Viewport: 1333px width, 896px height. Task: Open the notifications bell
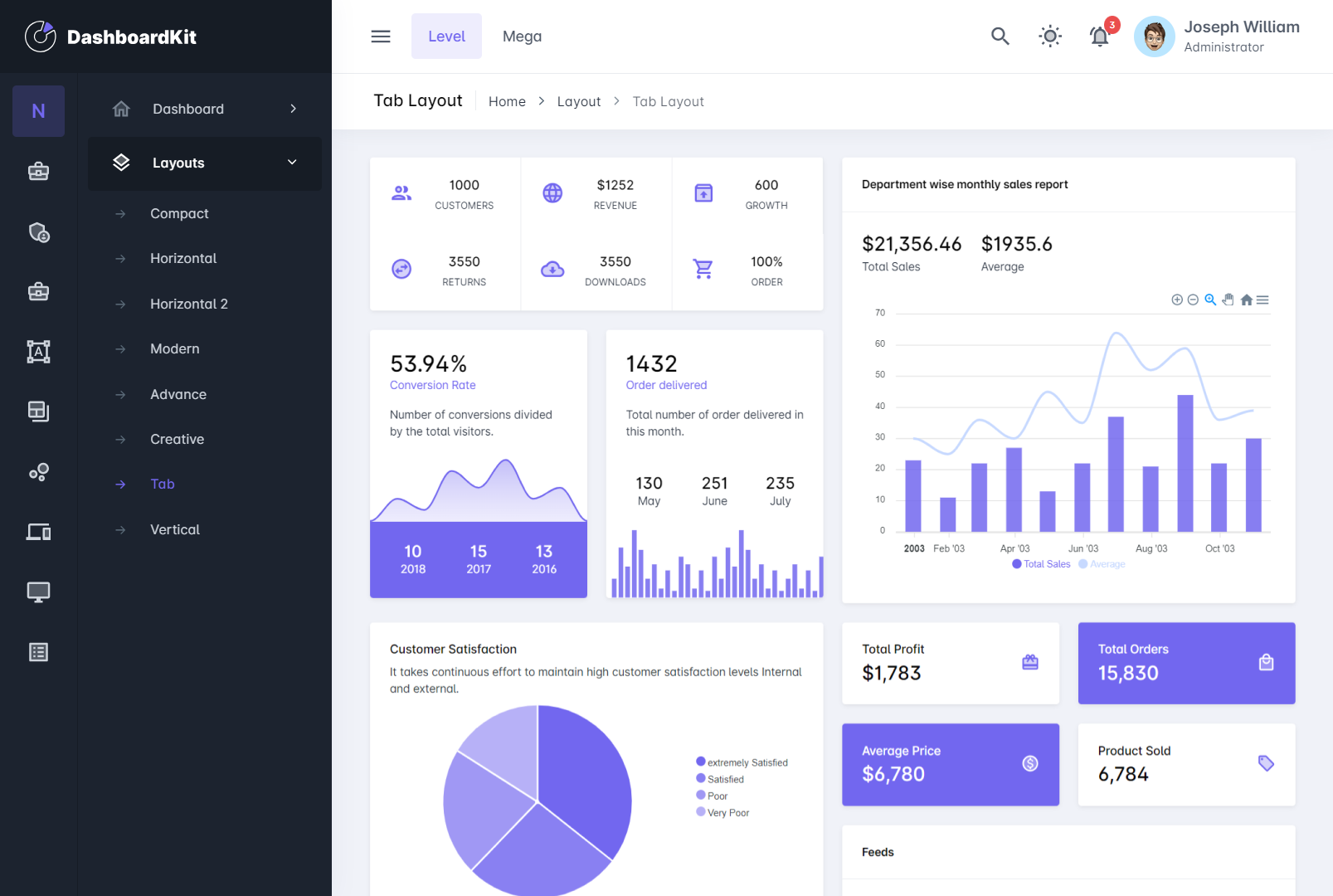click(x=1099, y=37)
